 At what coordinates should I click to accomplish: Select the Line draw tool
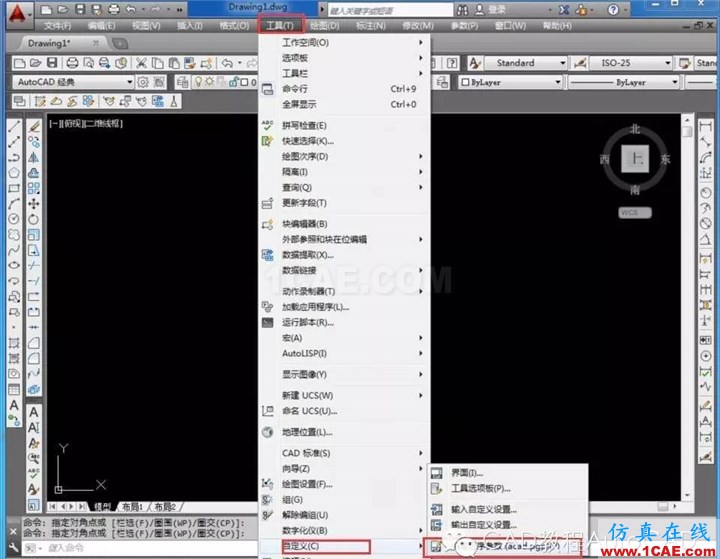tap(14, 126)
